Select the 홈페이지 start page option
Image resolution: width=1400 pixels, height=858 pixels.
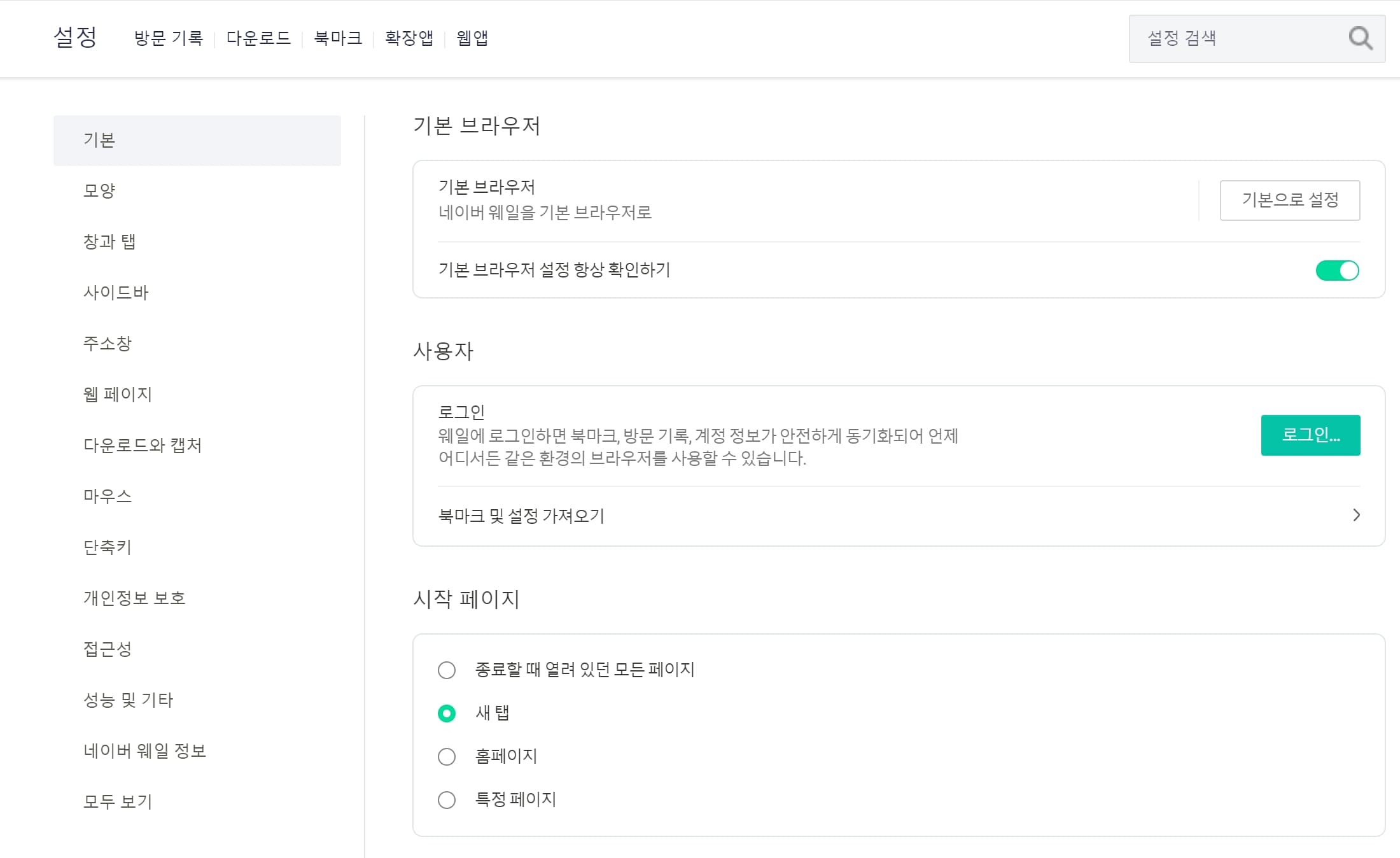[447, 756]
